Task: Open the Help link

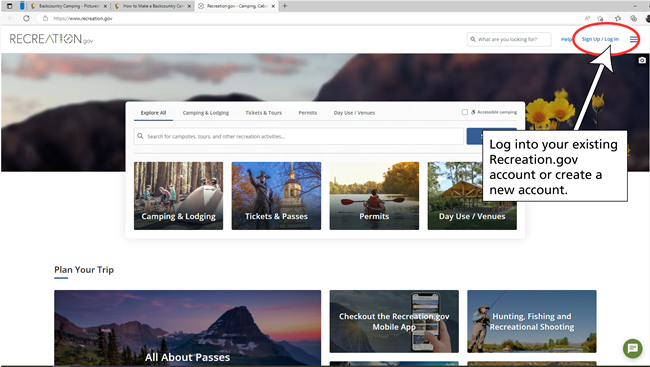Action: [x=566, y=39]
